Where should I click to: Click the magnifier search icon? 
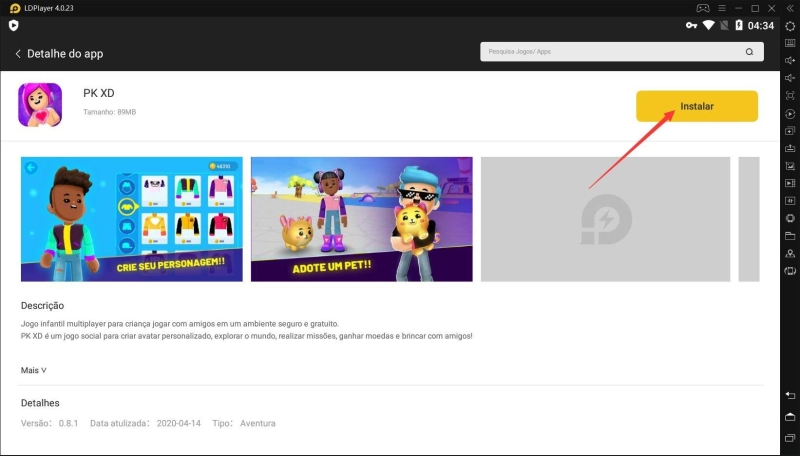(748, 52)
